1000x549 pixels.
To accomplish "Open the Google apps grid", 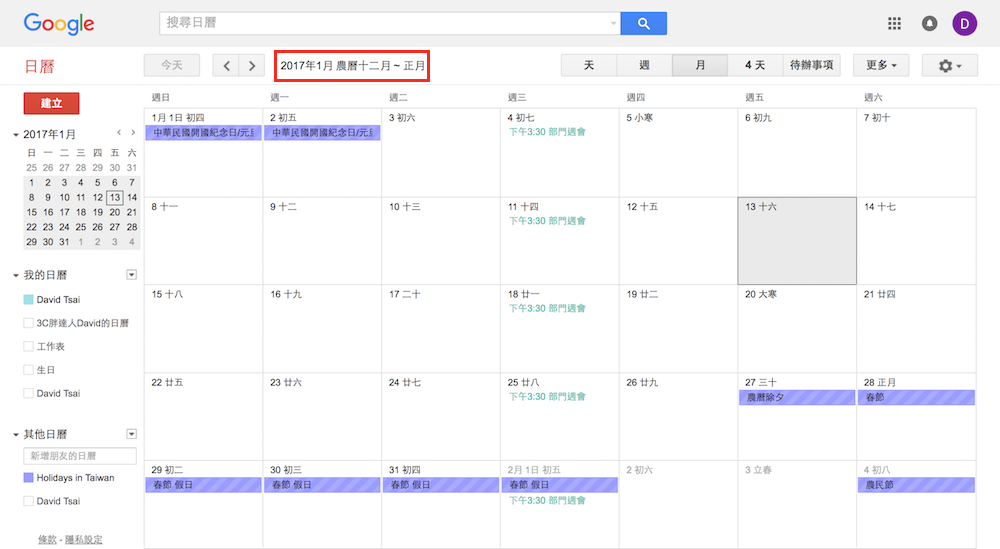I will pyautogui.click(x=894, y=23).
